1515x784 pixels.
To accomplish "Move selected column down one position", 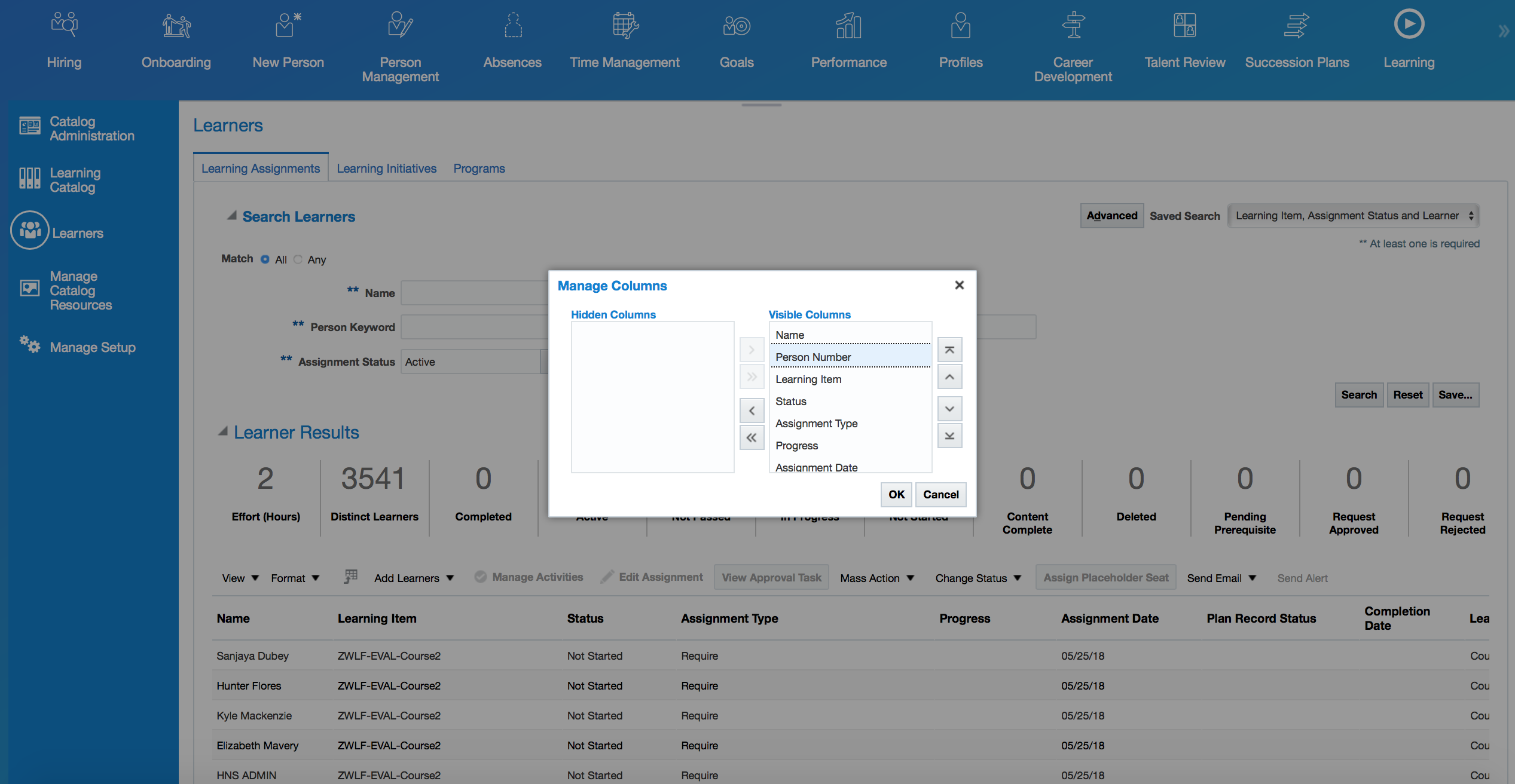I will click(949, 409).
